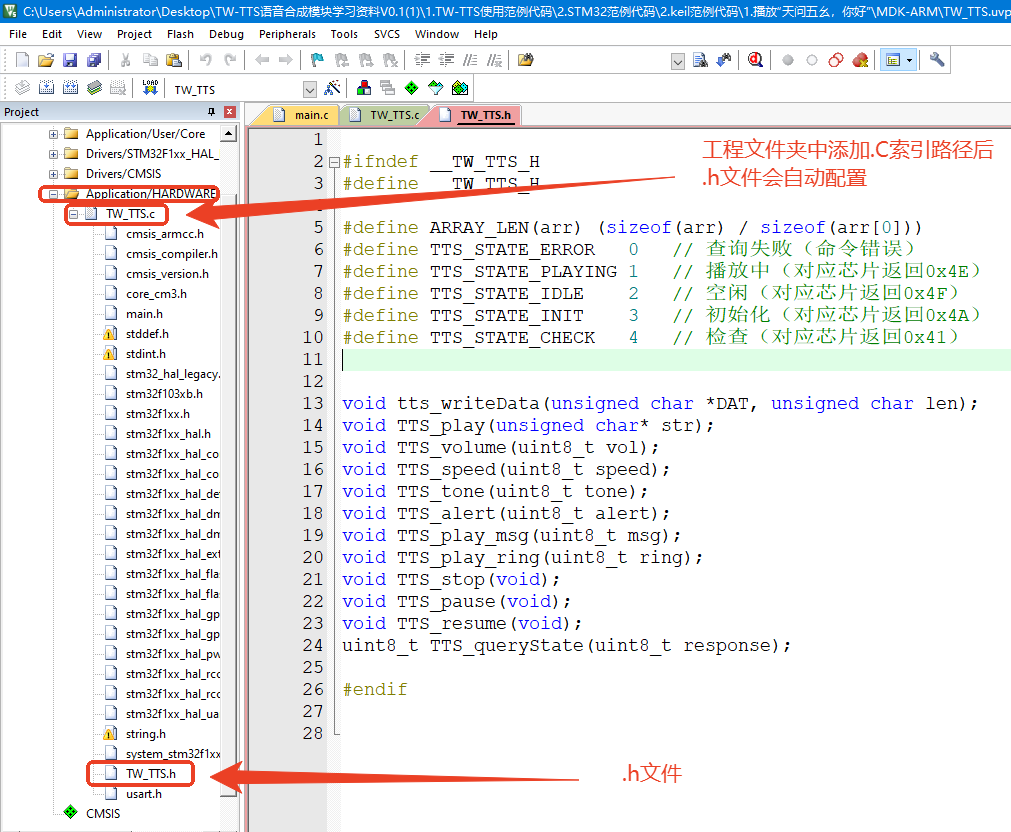Save the current file with the Save icon
The height and width of the screenshot is (832, 1011).
tap(70, 60)
